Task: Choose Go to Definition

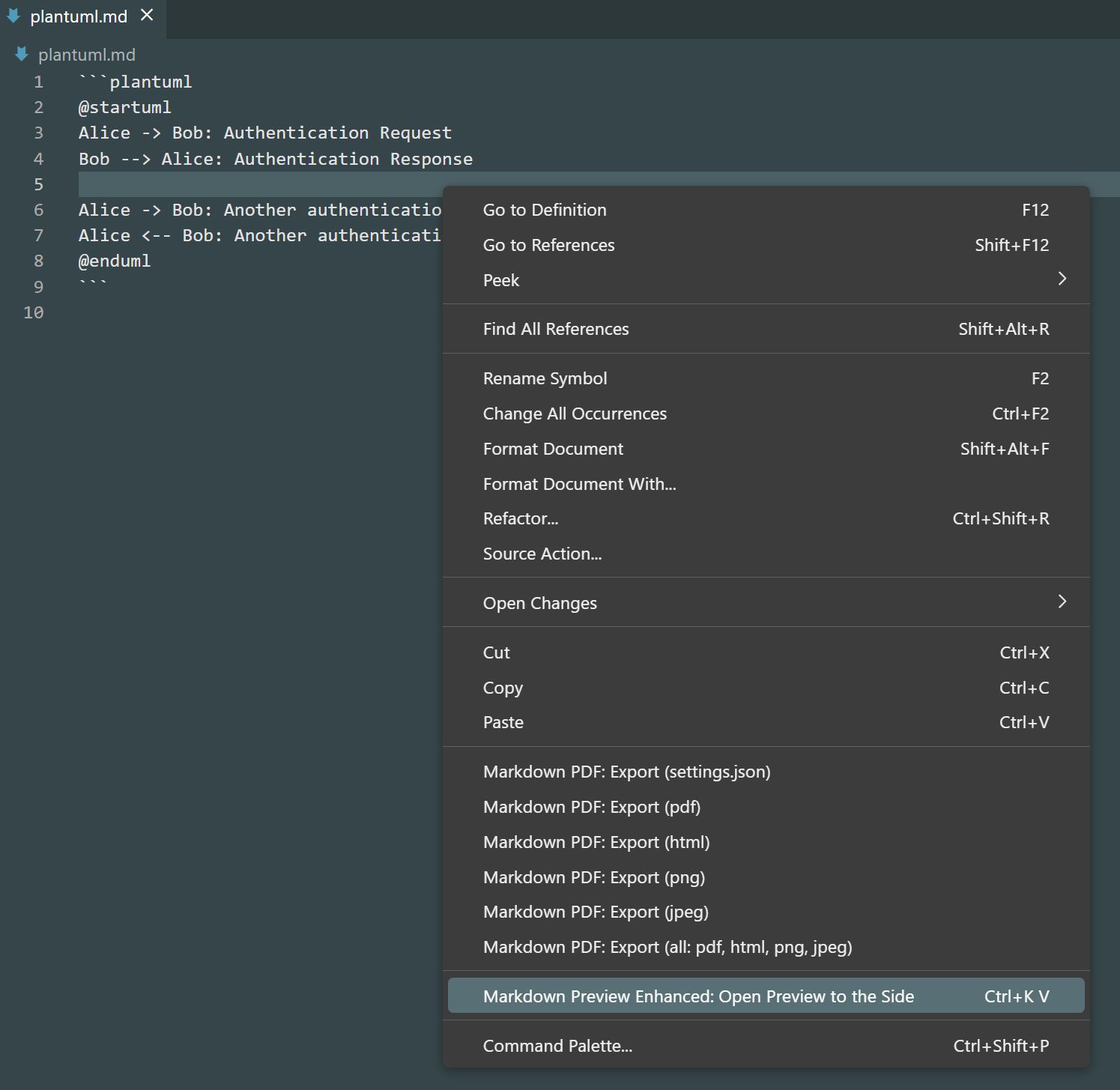Action: (766, 210)
